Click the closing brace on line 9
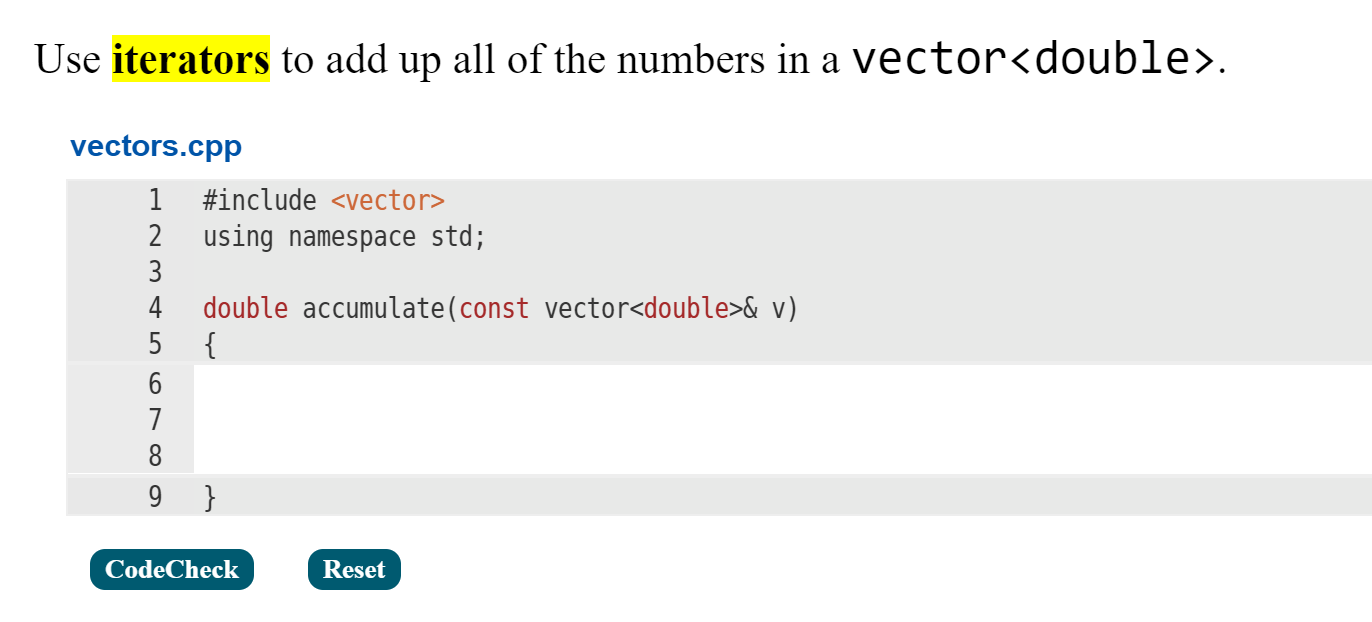Viewport: 1372px width, 622px height. 208,494
